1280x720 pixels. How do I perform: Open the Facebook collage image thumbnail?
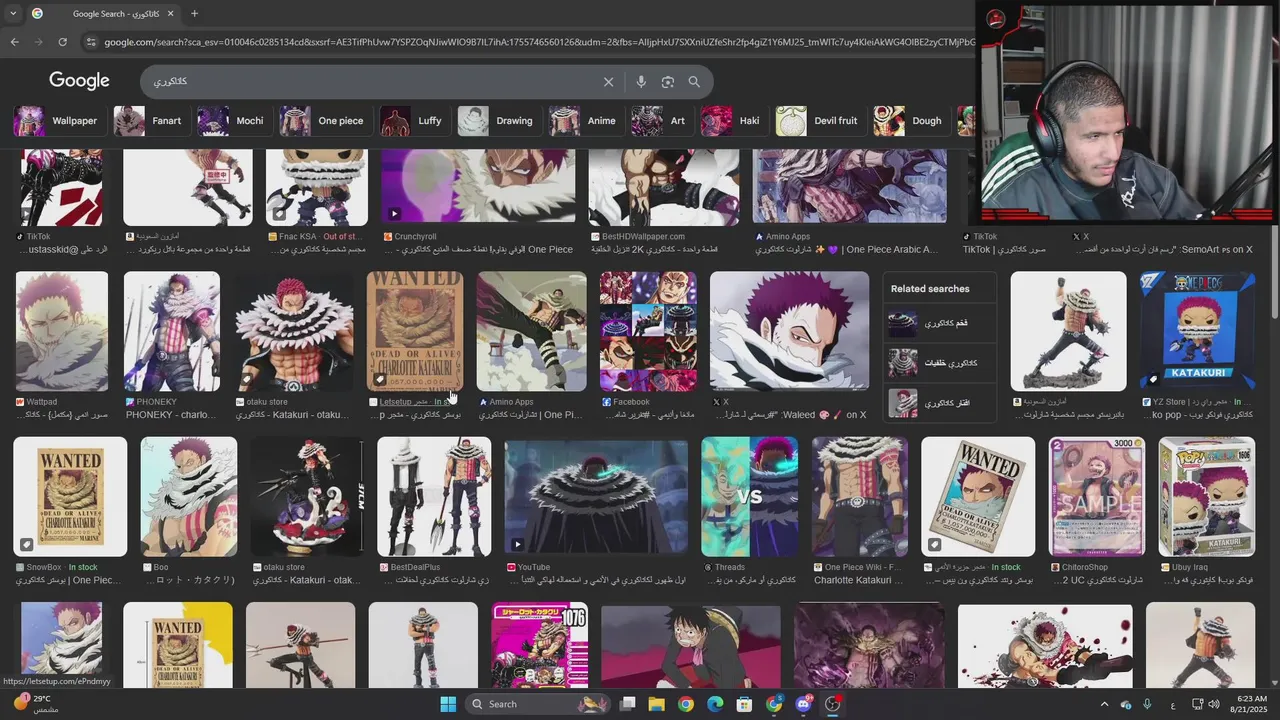pyautogui.click(x=648, y=331)
